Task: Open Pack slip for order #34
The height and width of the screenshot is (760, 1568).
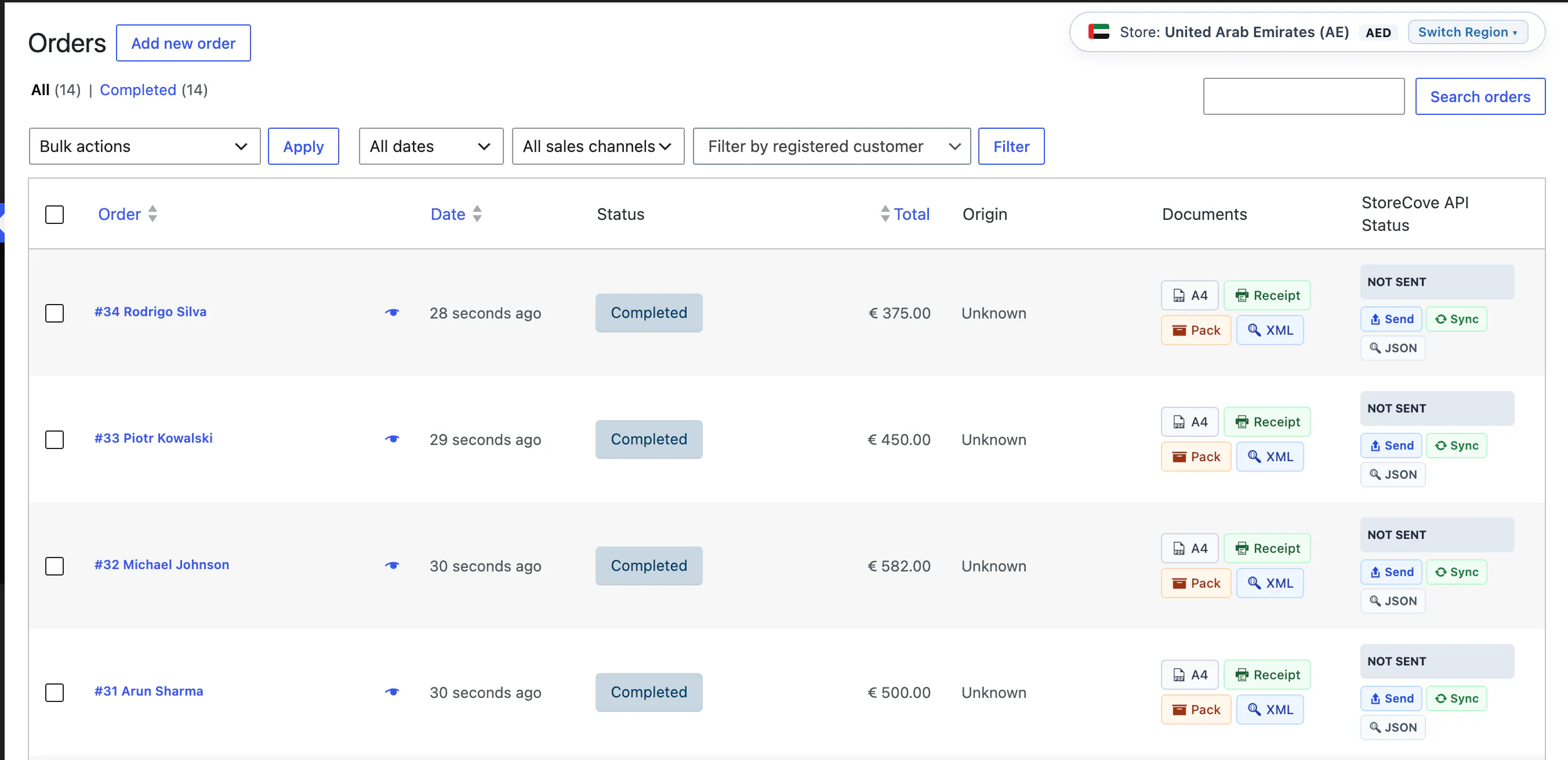Action: point(1196,330)
